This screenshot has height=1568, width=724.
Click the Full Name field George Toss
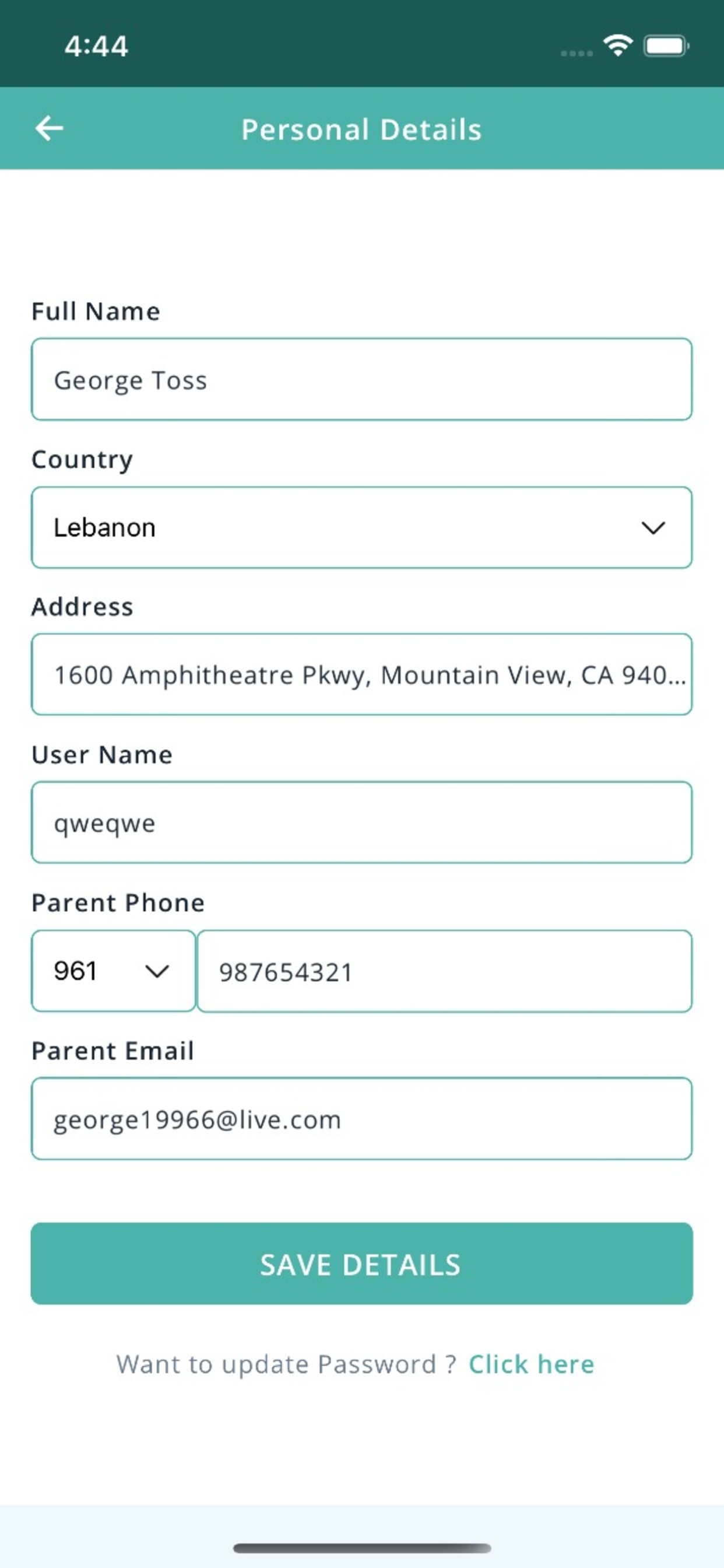point(361,379)
